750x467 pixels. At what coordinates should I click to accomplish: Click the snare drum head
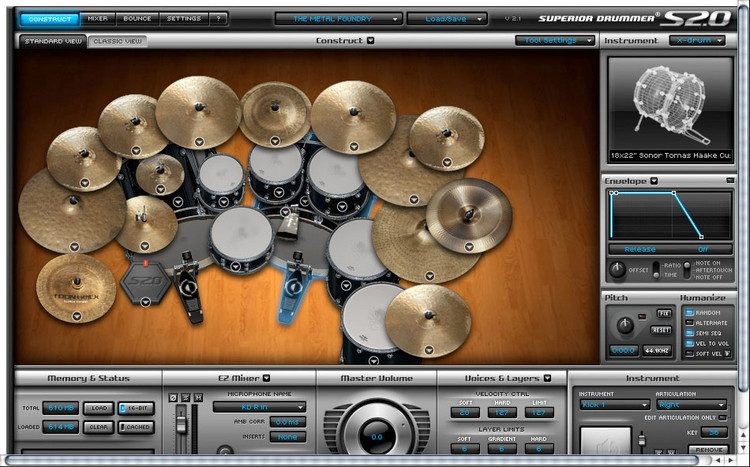coord(241,234)
